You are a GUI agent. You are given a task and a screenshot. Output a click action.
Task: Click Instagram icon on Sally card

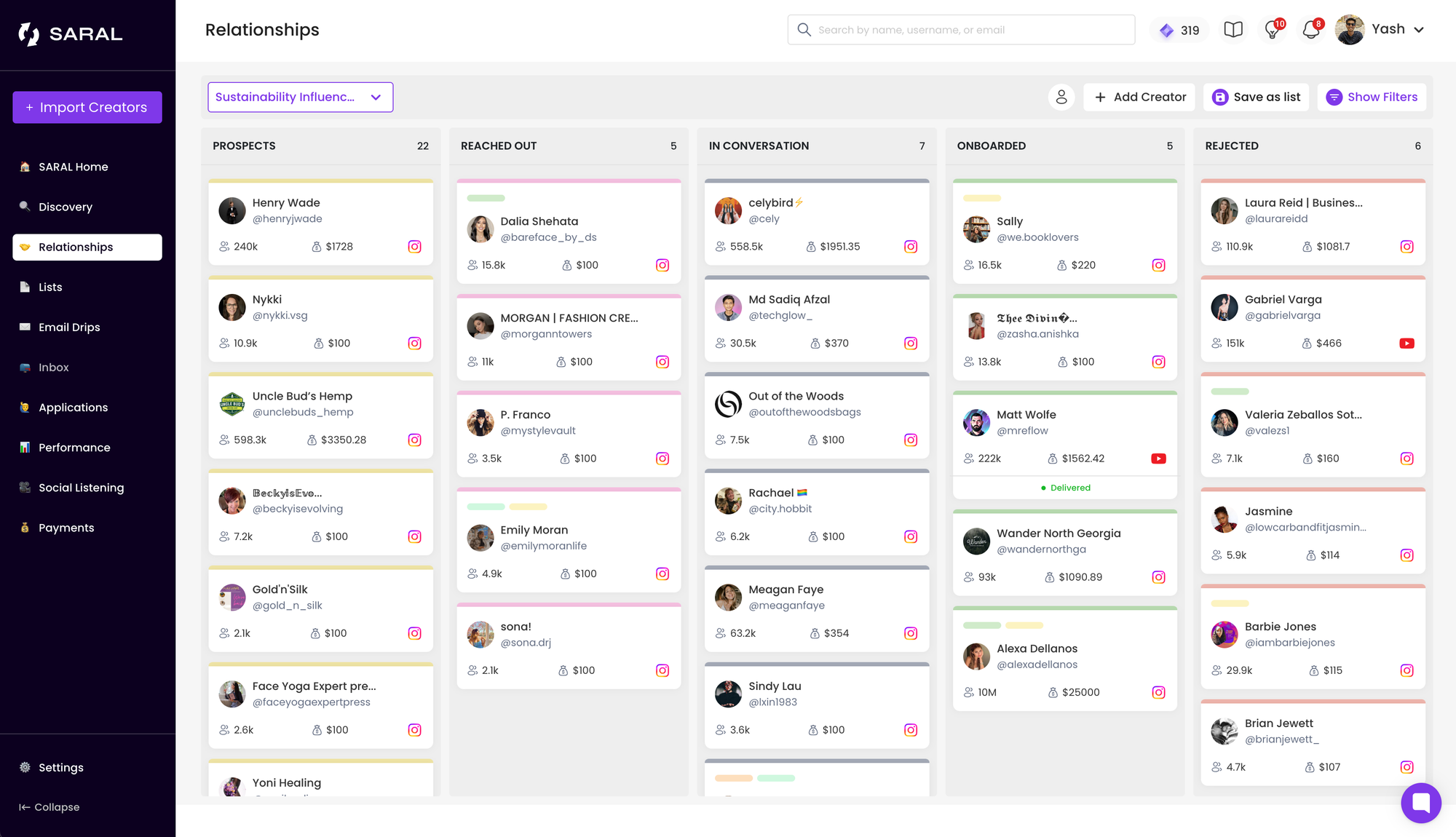click(x=1158, y=266)
